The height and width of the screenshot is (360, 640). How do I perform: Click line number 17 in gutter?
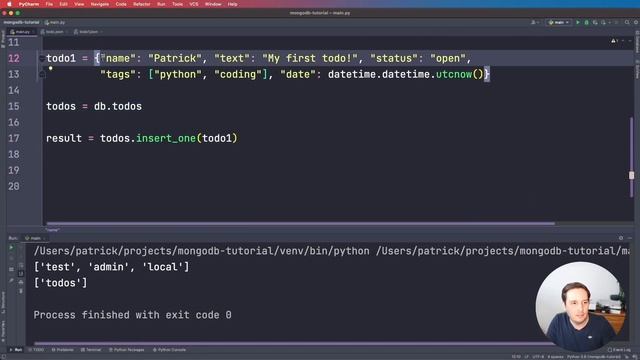coord(13,138)
